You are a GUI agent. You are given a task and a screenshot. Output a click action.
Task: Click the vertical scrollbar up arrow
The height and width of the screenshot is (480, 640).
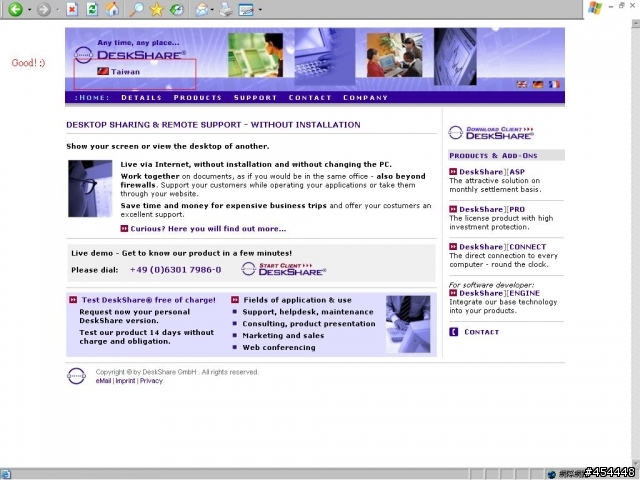tap(636, 24)
